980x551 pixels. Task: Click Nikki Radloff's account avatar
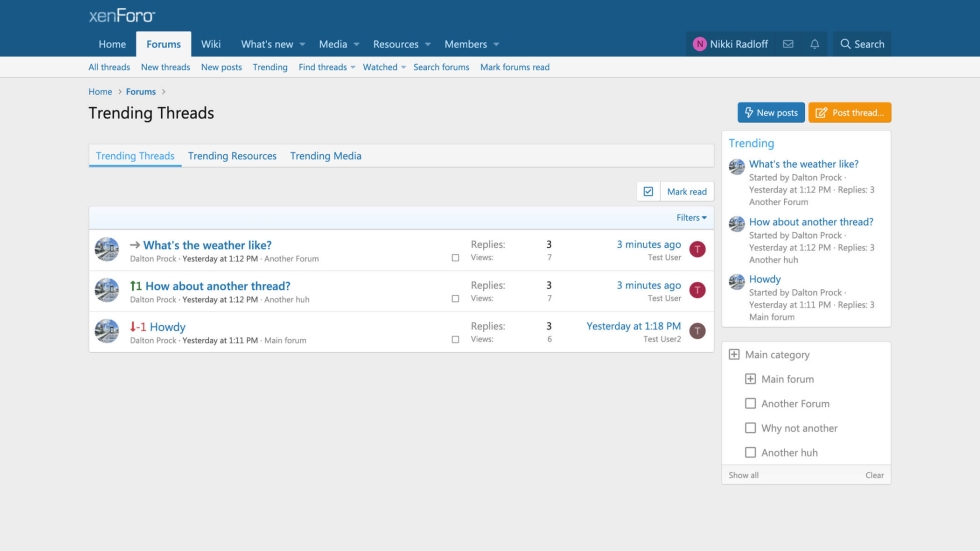[x=700, y=44]
